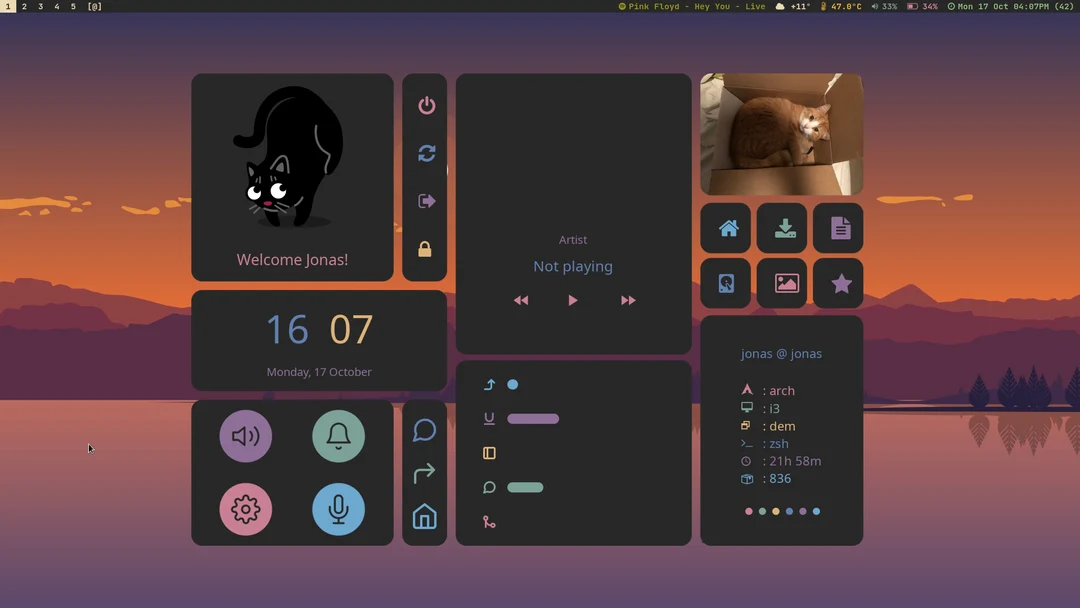Click the cat photo thumbnail
Screen dimensions: 1080x608
pyautogui.click(x=781, y=133)
